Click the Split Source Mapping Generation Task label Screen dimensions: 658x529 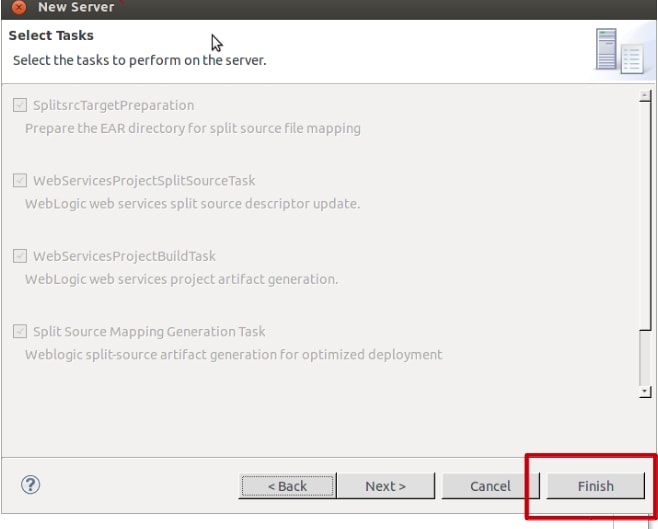click(149, 331)
